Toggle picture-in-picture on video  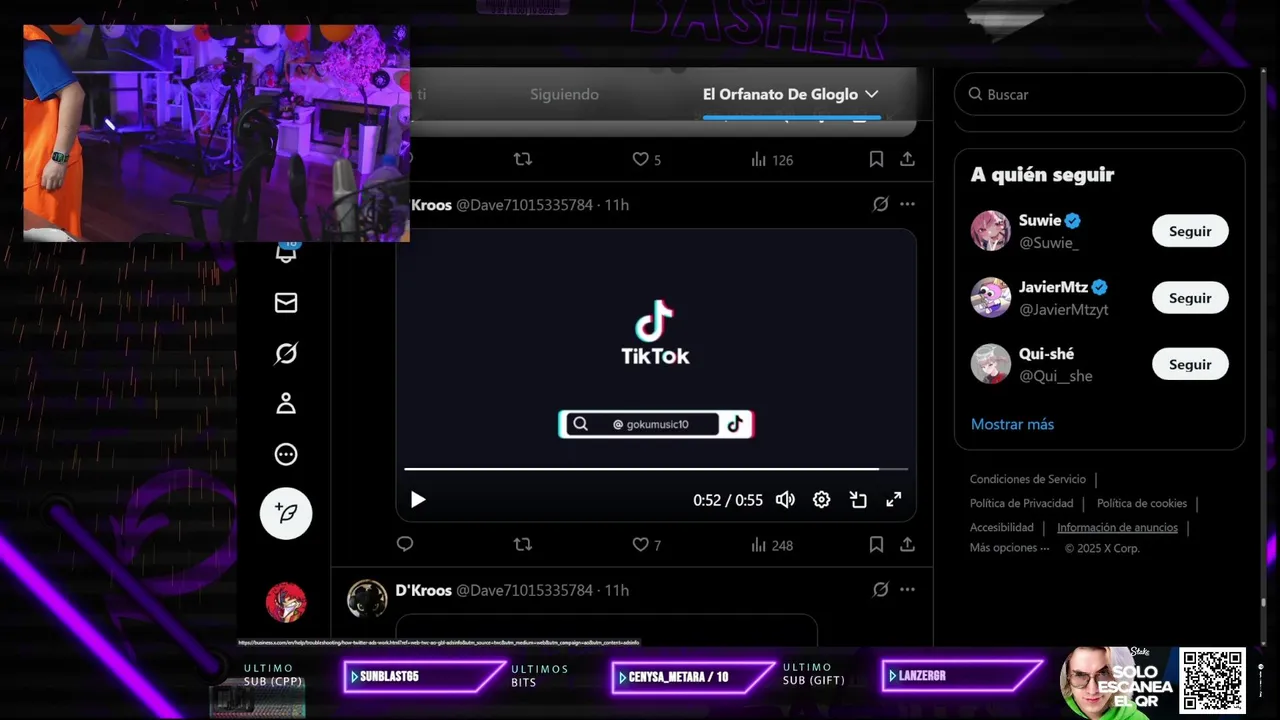858,500
